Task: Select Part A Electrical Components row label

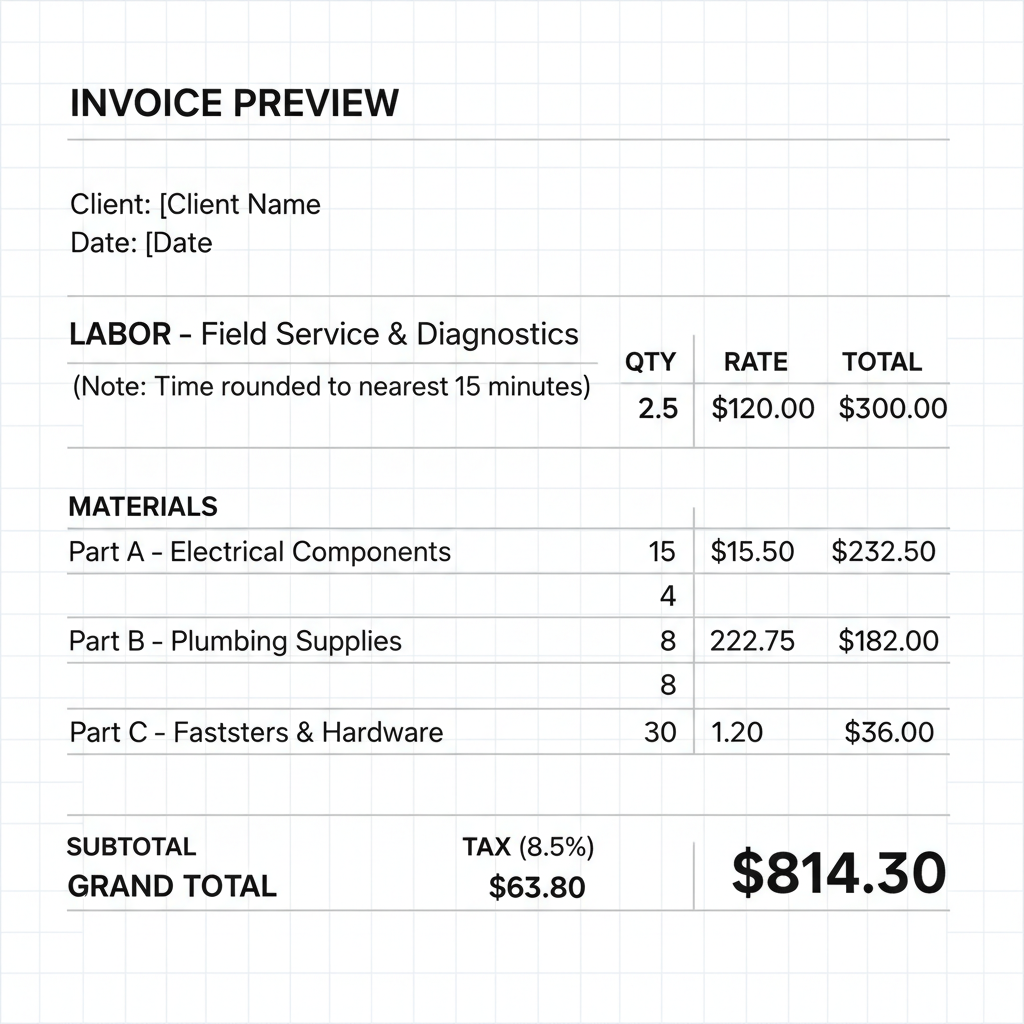Action: click(260, 552)
